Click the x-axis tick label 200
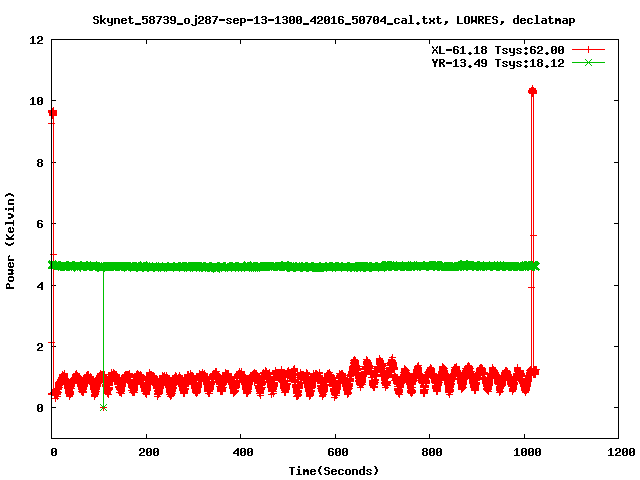Screen dimensions: 640x480 (149, 452)
